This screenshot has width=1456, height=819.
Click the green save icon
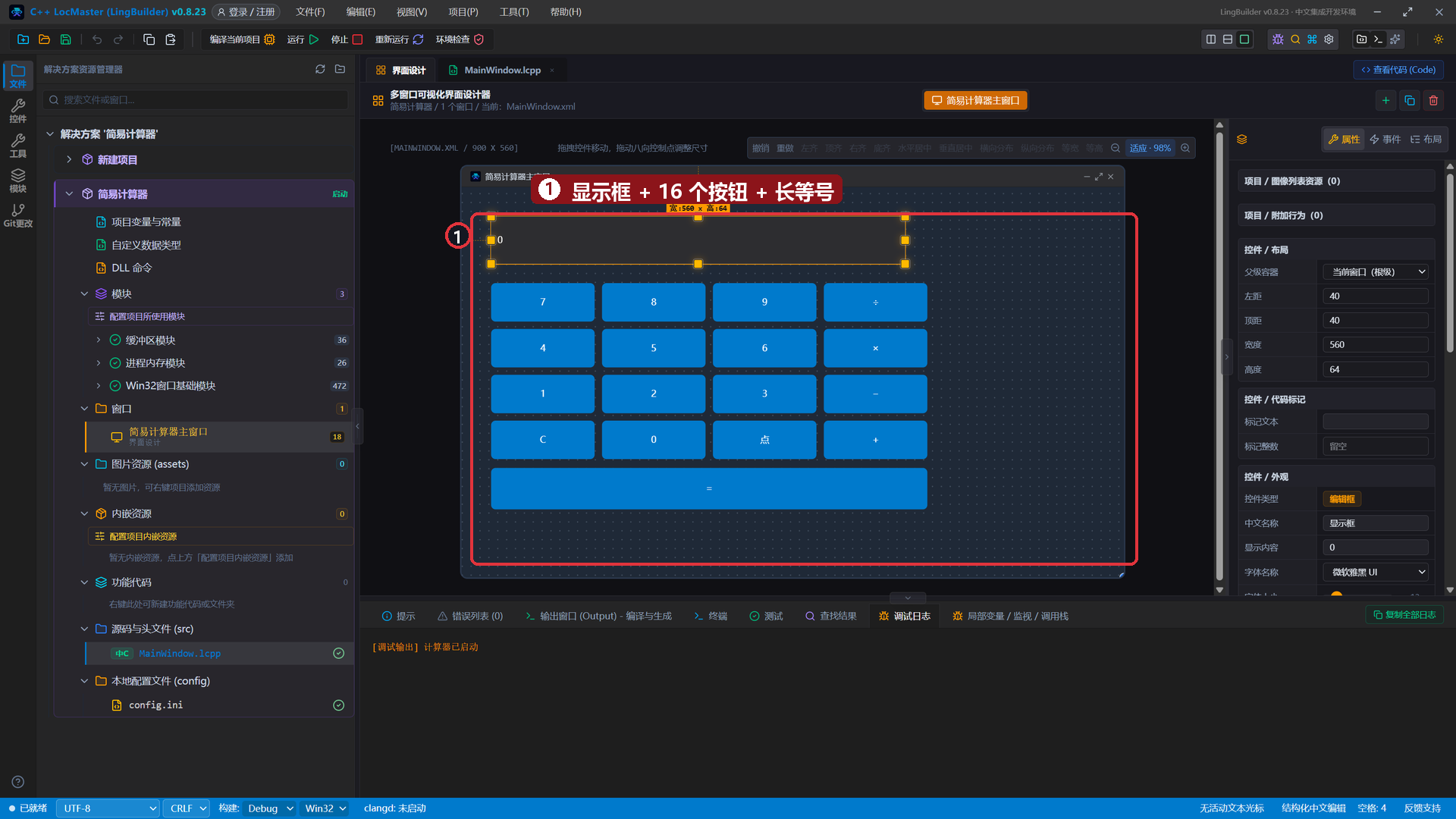[66, 39]
